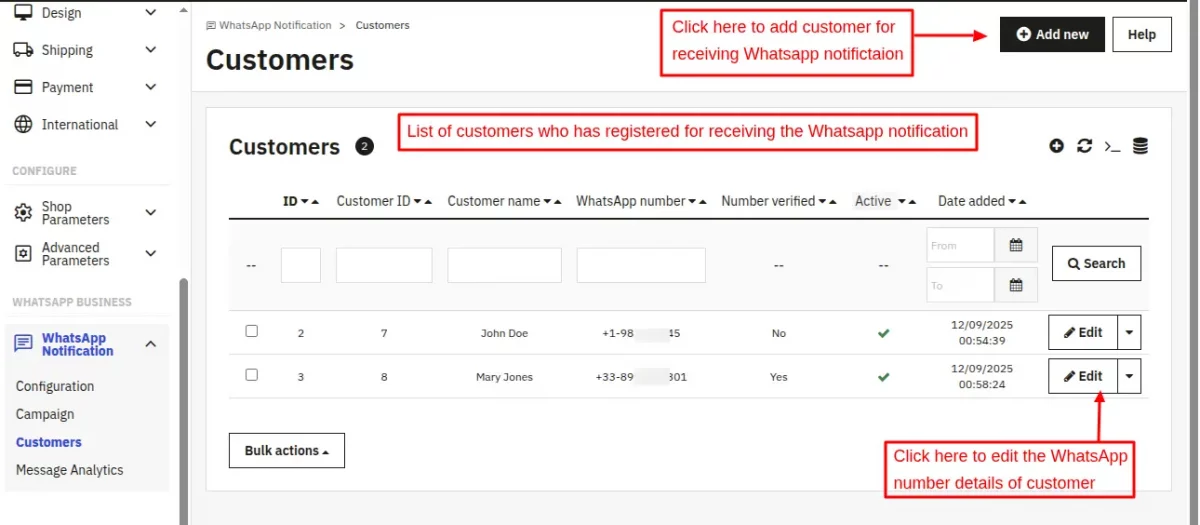Click the Shipping truck icon
The height and width of the screenshot is (525, 1200).
pos(23,50)
